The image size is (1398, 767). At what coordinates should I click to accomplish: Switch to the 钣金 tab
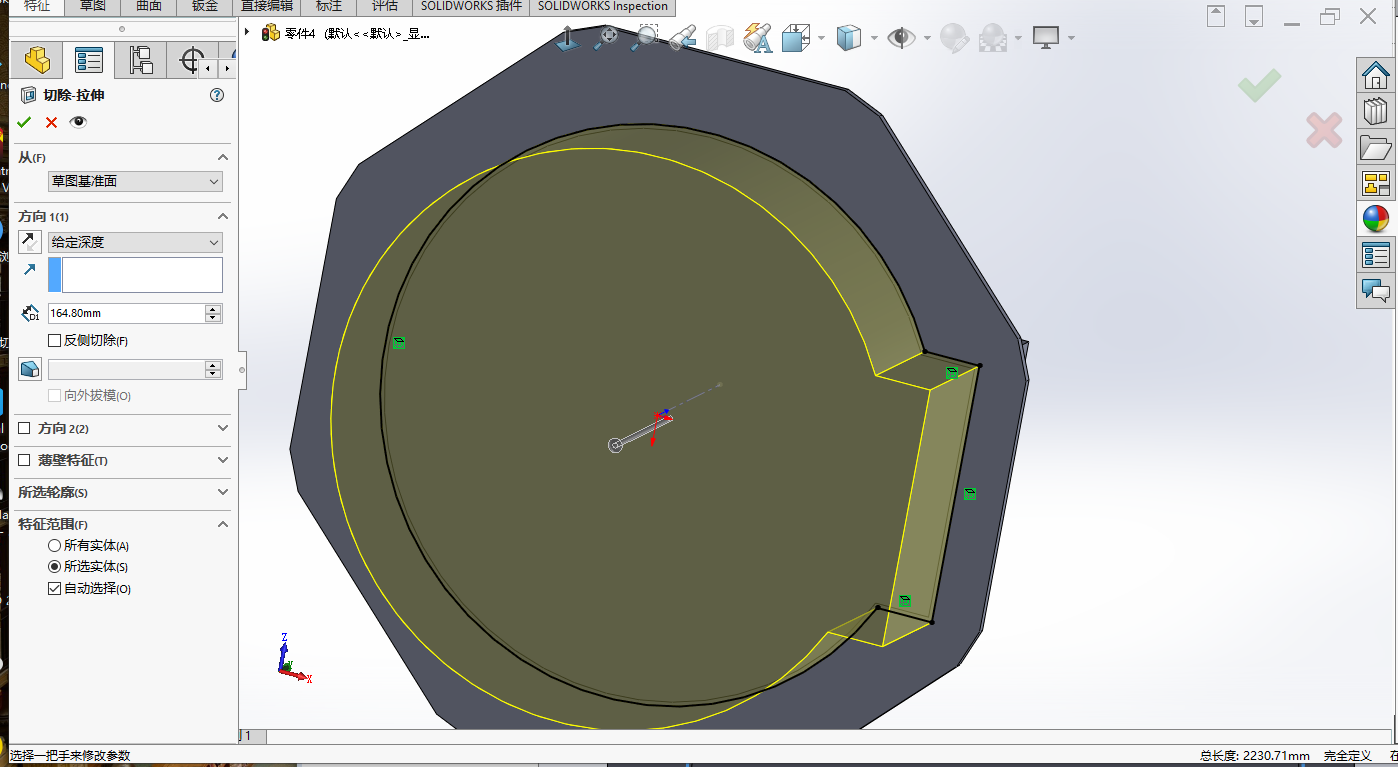(x=204, y=7)
